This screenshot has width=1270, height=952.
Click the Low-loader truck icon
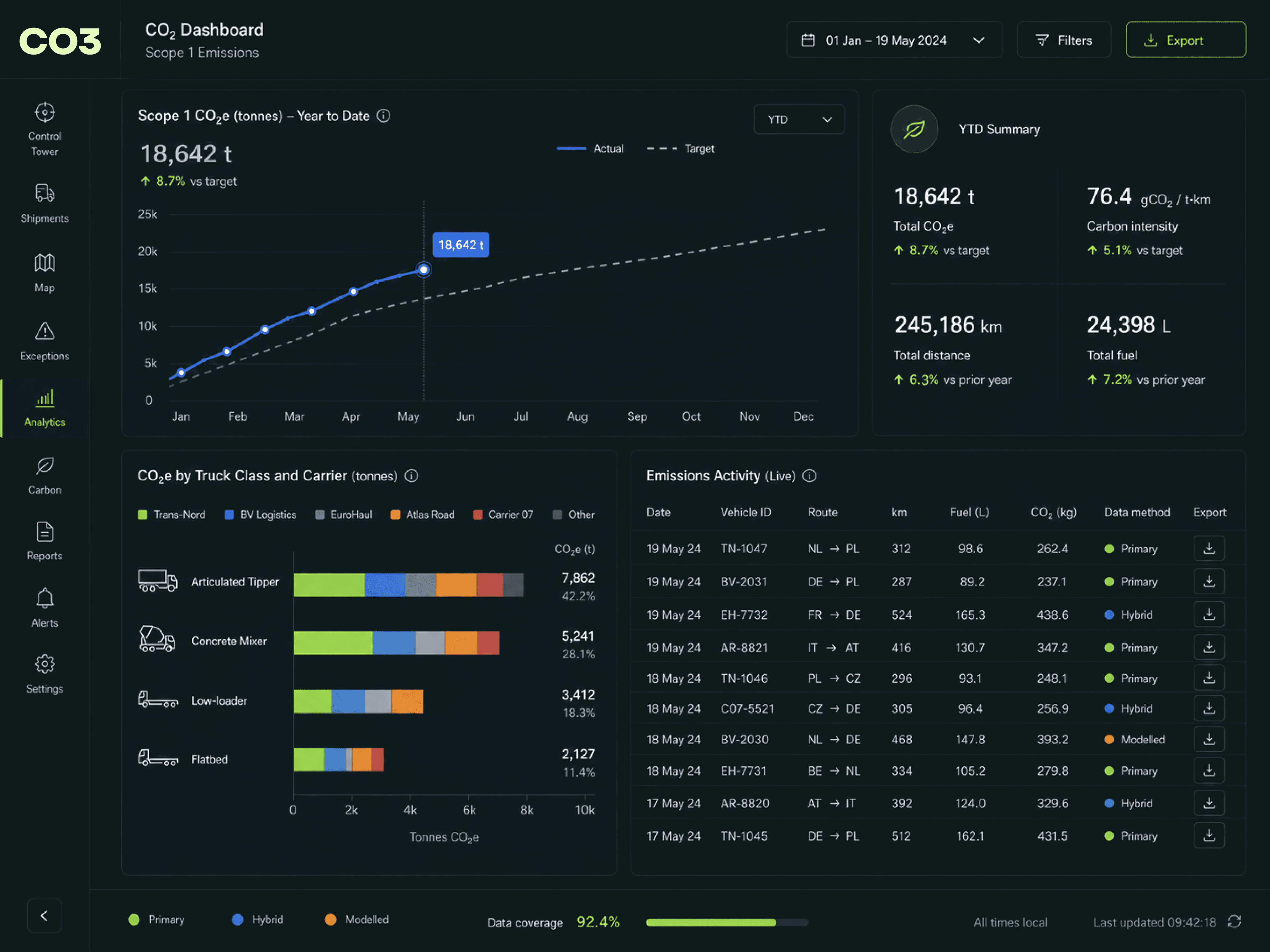point(158,699)
